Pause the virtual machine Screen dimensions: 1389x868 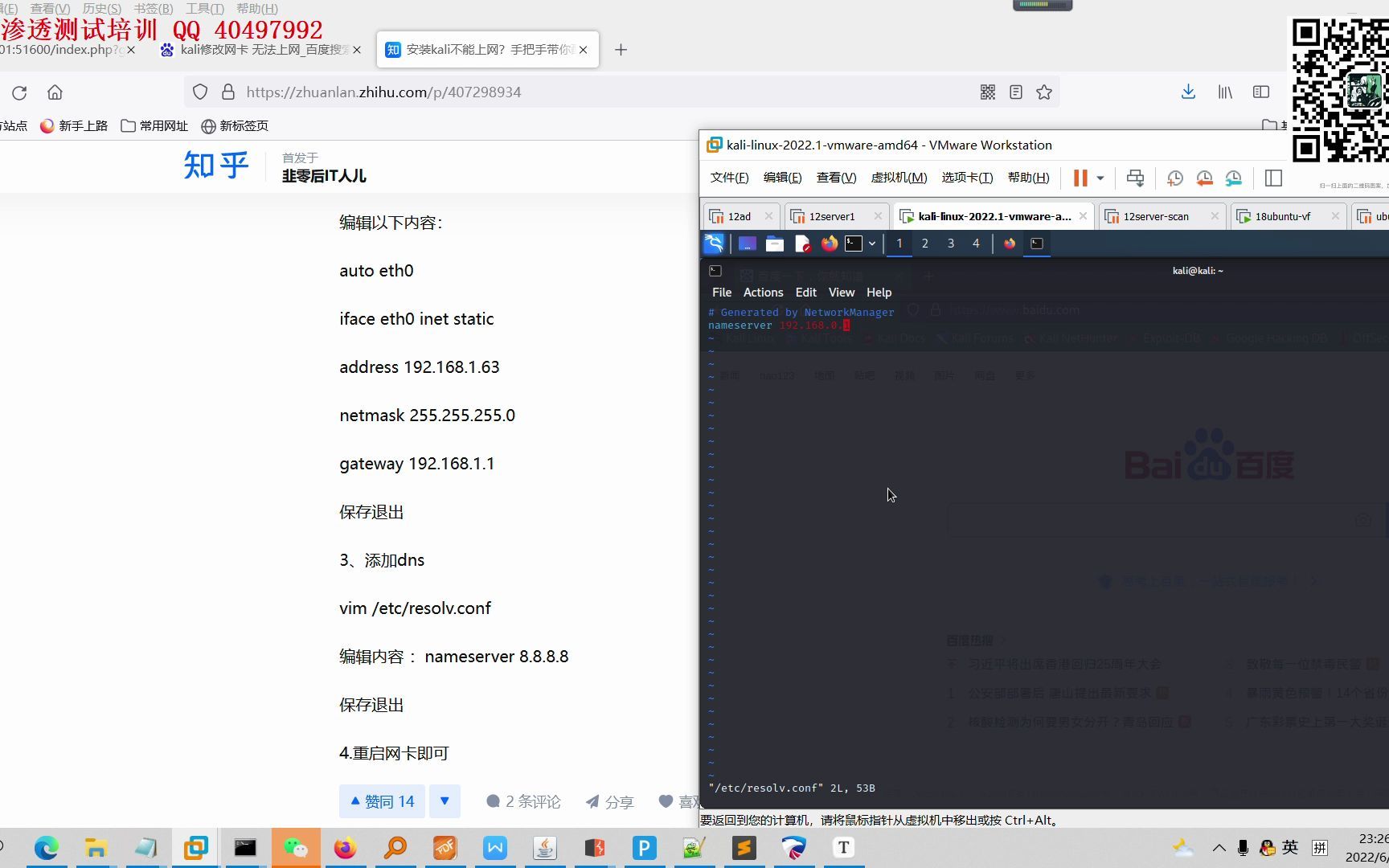point(1080,178)
